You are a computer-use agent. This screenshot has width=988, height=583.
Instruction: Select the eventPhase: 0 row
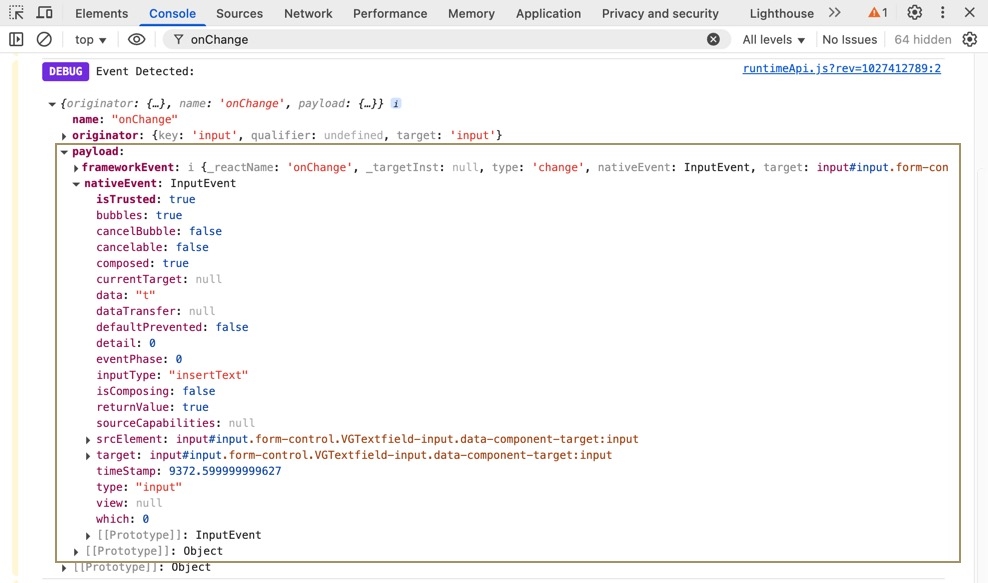(x=139, y=359)
